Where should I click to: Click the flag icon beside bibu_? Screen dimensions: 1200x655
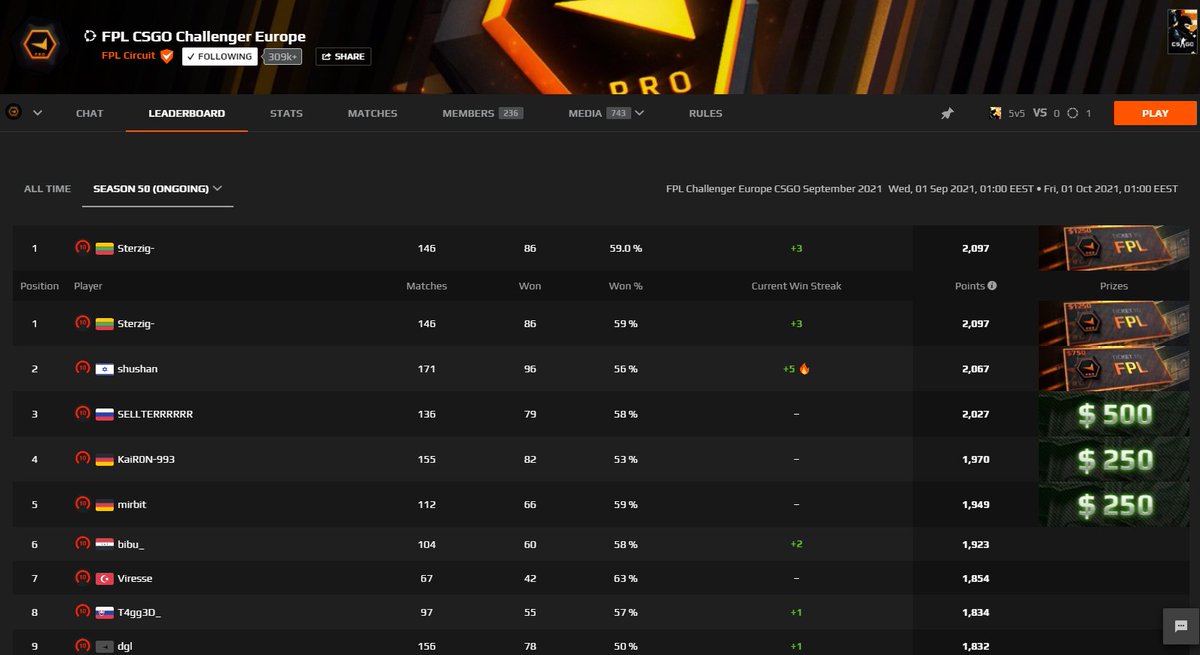(x=104, y=544)
